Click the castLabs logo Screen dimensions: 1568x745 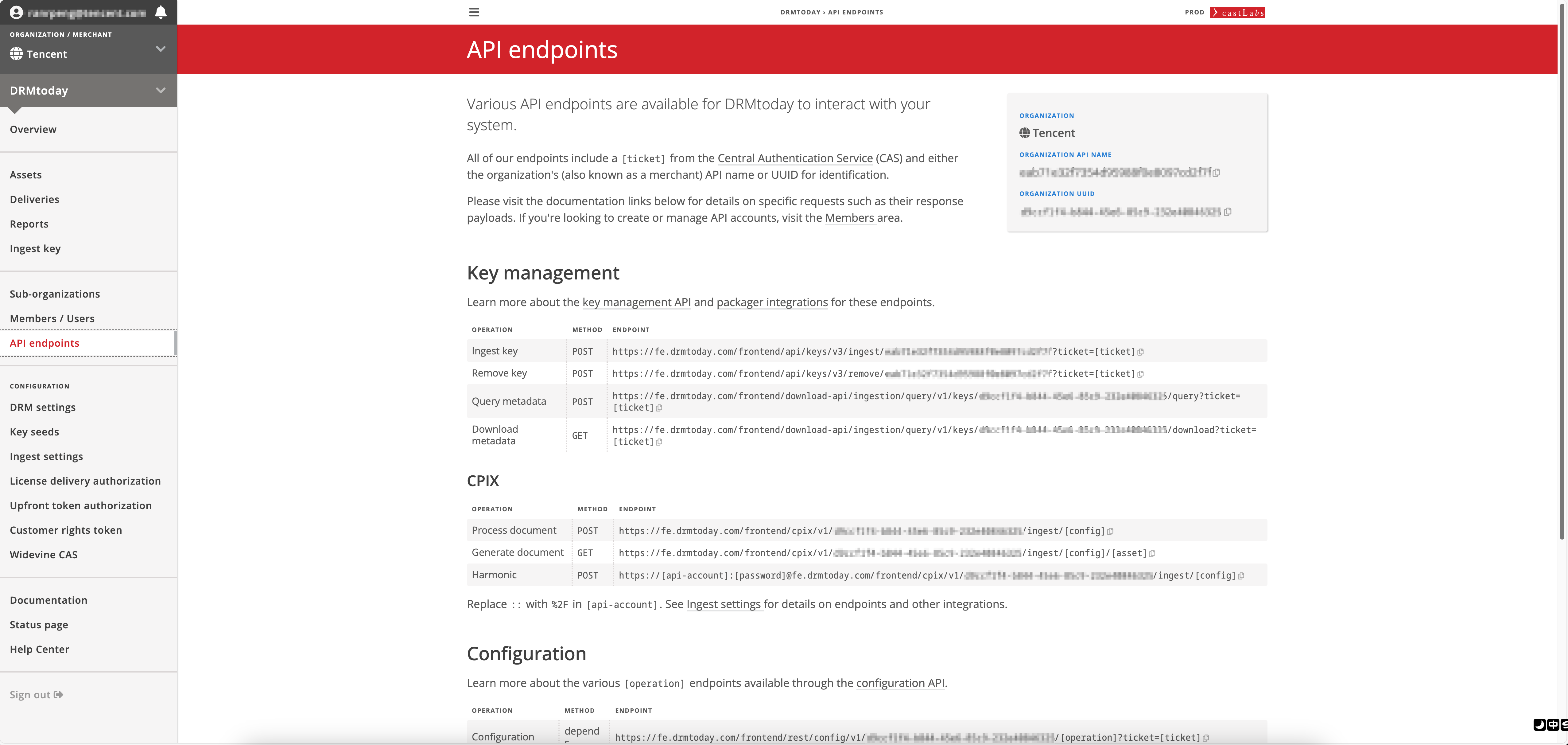pyautogui.click(x=1237, y=12)
